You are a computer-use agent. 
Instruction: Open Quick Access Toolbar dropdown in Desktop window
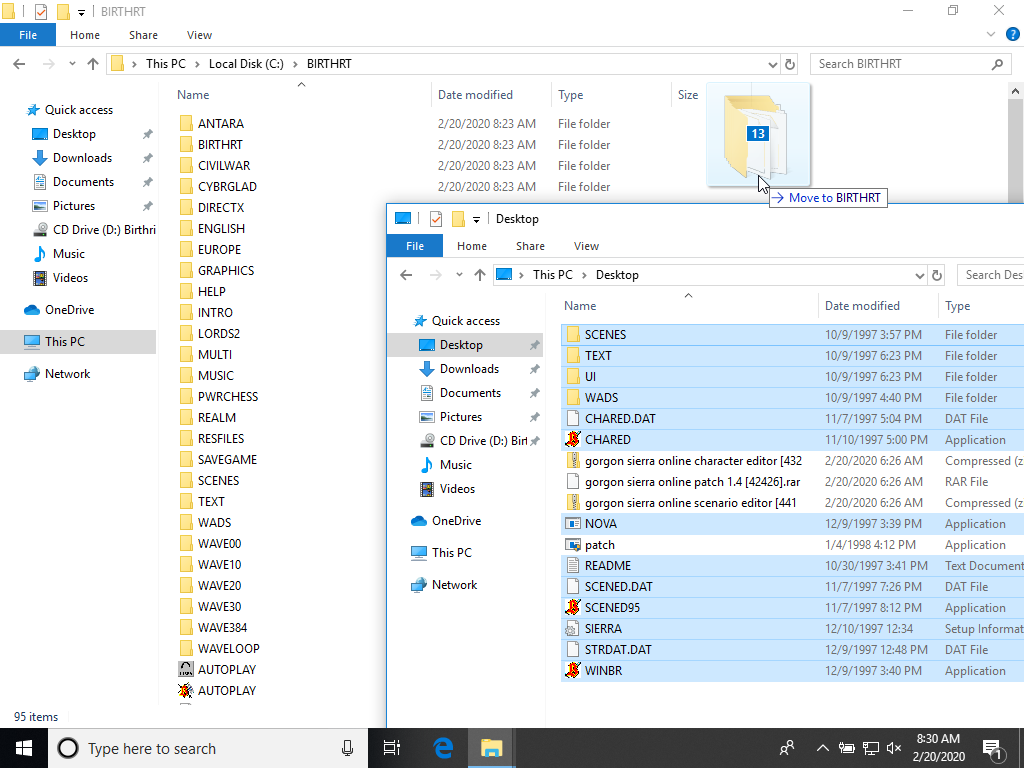(477, 219)
